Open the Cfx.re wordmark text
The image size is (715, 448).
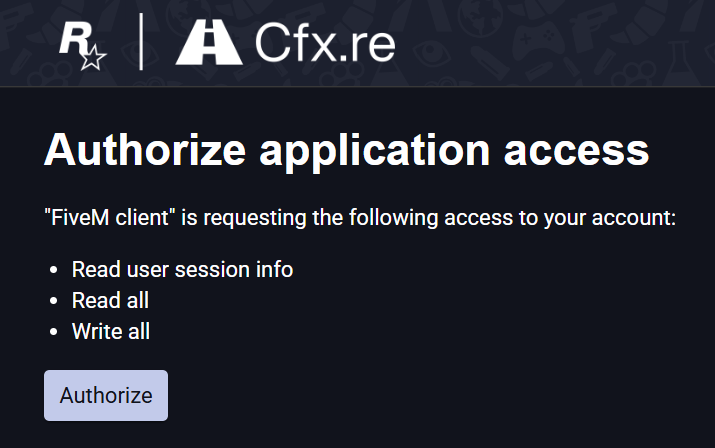(x=325, y=42)
